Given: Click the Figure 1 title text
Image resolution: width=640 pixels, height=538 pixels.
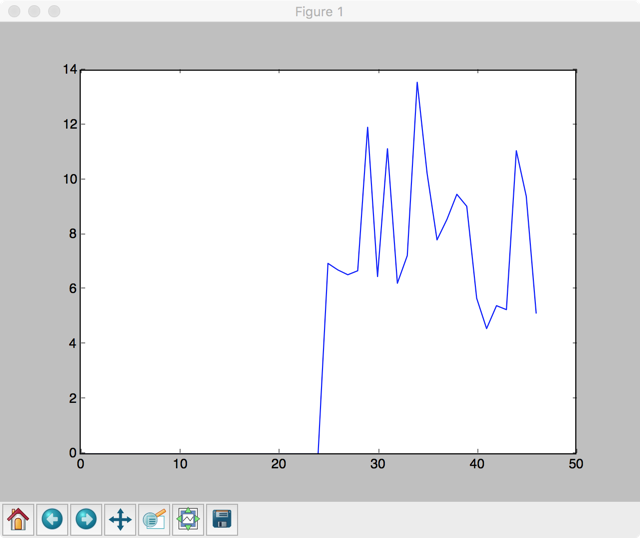Looking at the screenshot, I should tap(319, 12).
